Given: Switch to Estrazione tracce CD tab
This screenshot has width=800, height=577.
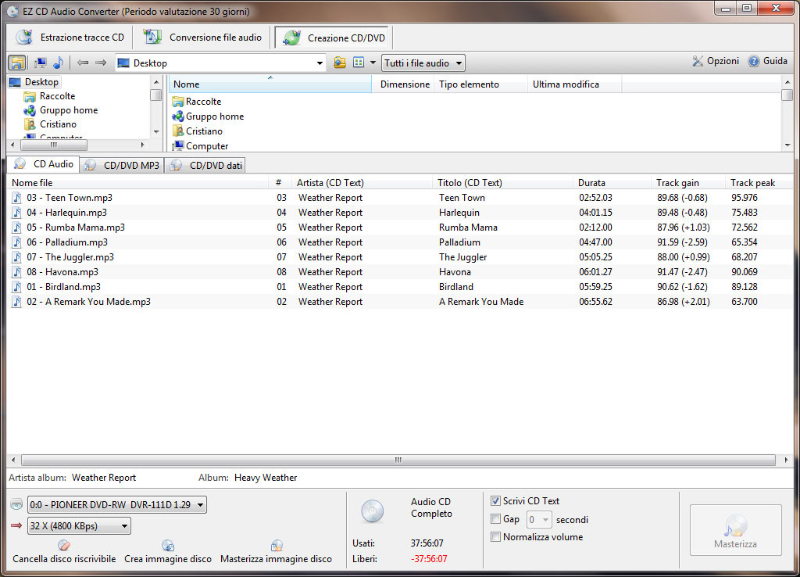Looking at the screenshot, I should [71, 38].
